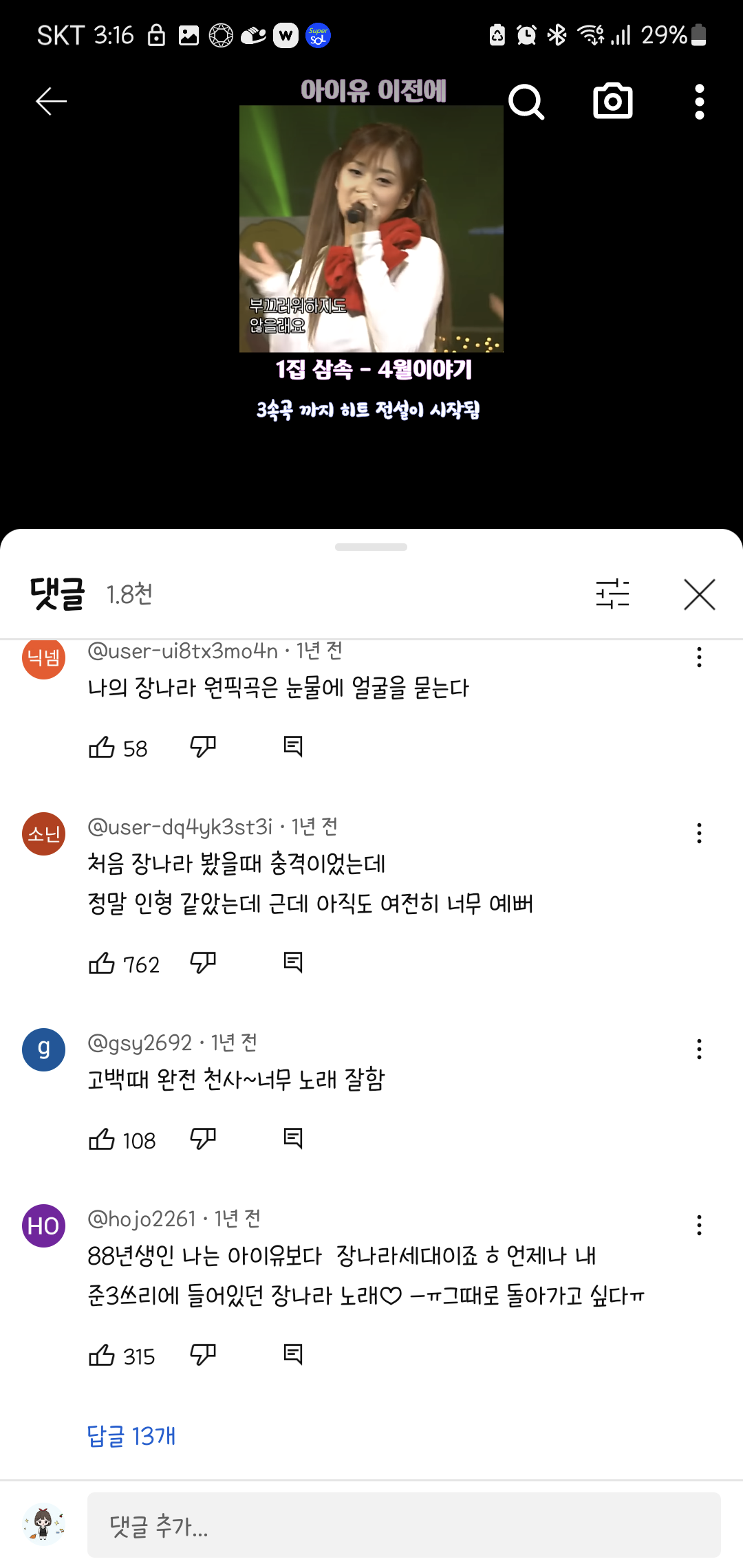Tap the 댓글 추가 comment field
Viewport: 743px width, 1568px height.
404,1525
